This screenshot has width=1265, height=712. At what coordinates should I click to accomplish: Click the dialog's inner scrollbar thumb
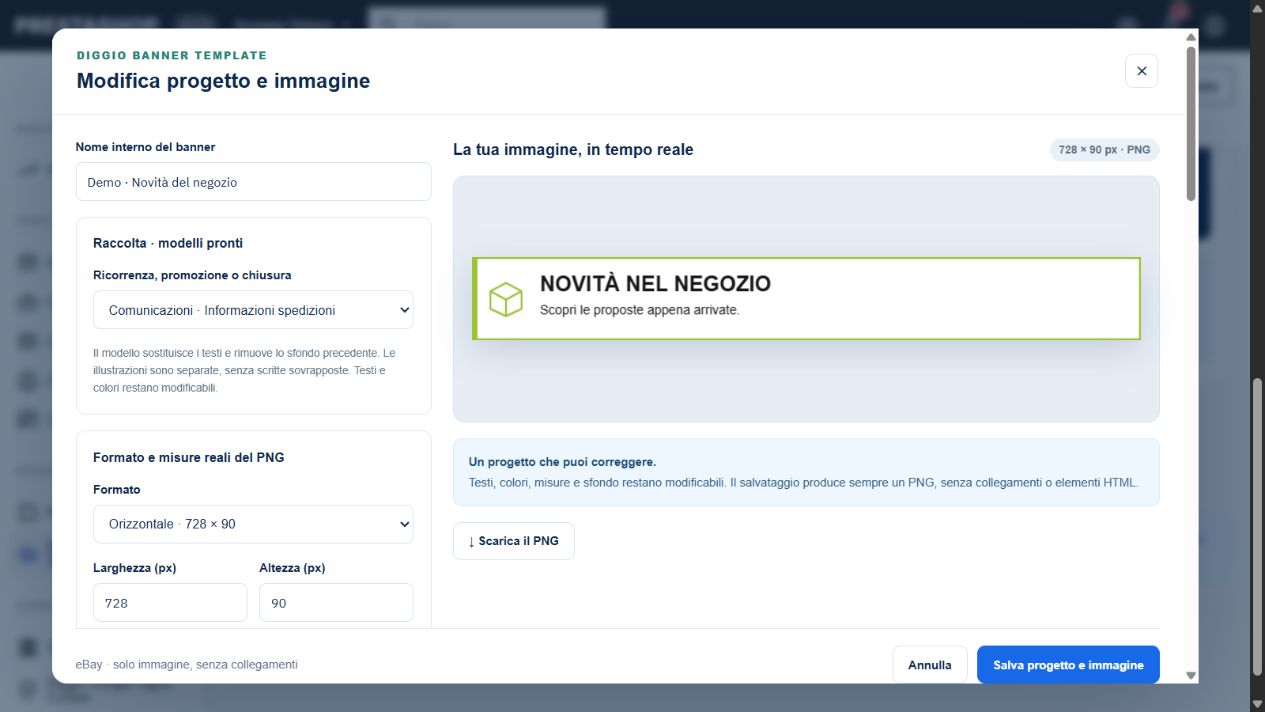1190,122
